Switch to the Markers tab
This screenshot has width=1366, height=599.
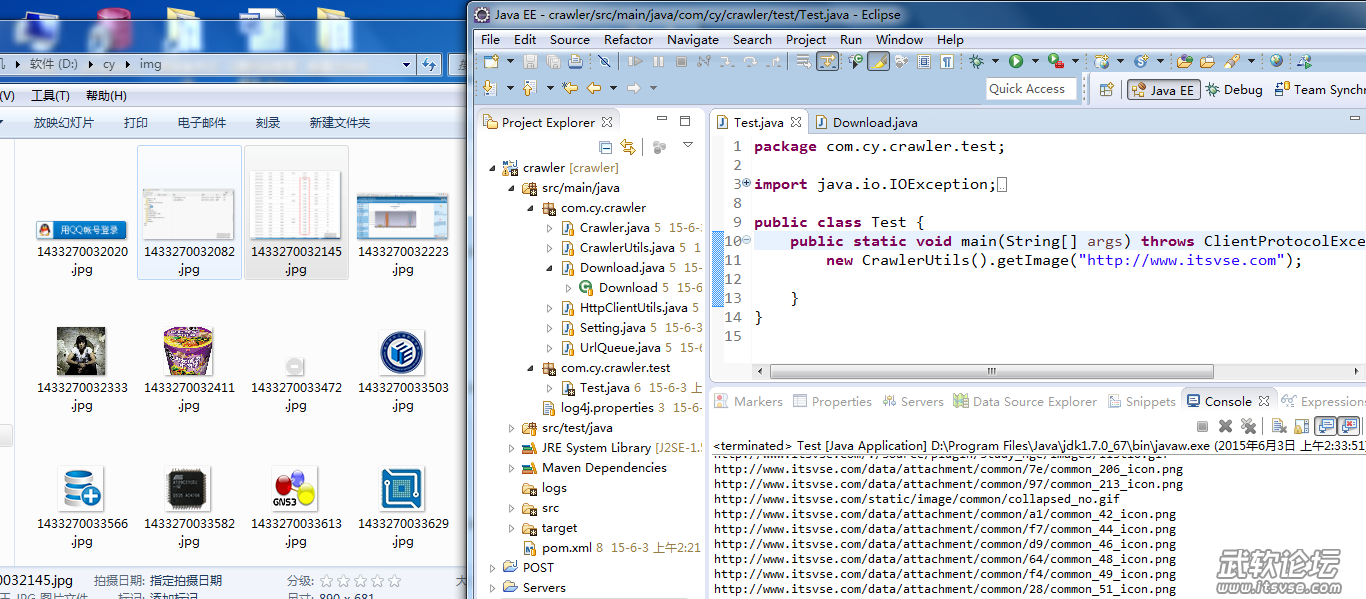pos(749,401)
